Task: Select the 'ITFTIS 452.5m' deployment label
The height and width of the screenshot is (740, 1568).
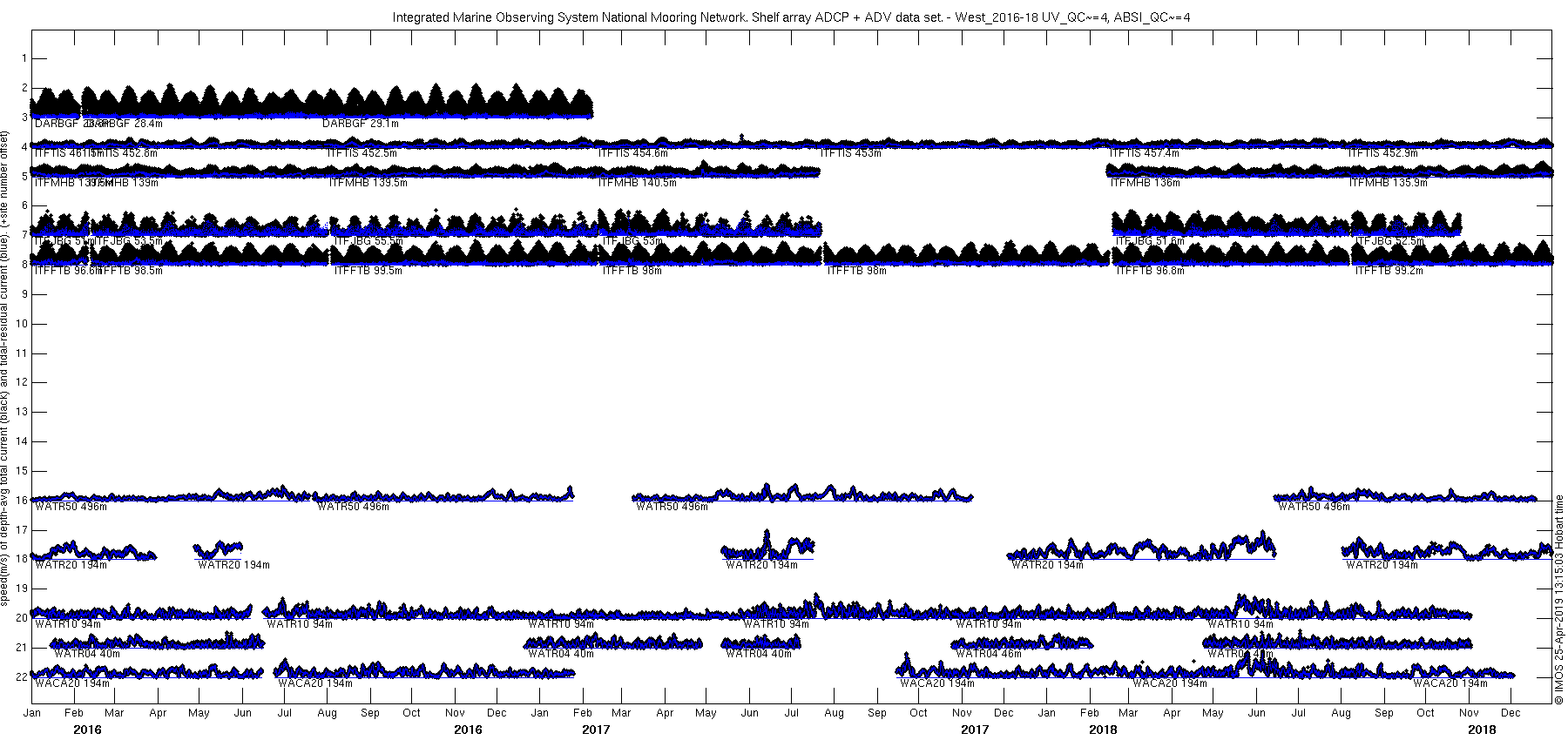Action: (362, 153)
